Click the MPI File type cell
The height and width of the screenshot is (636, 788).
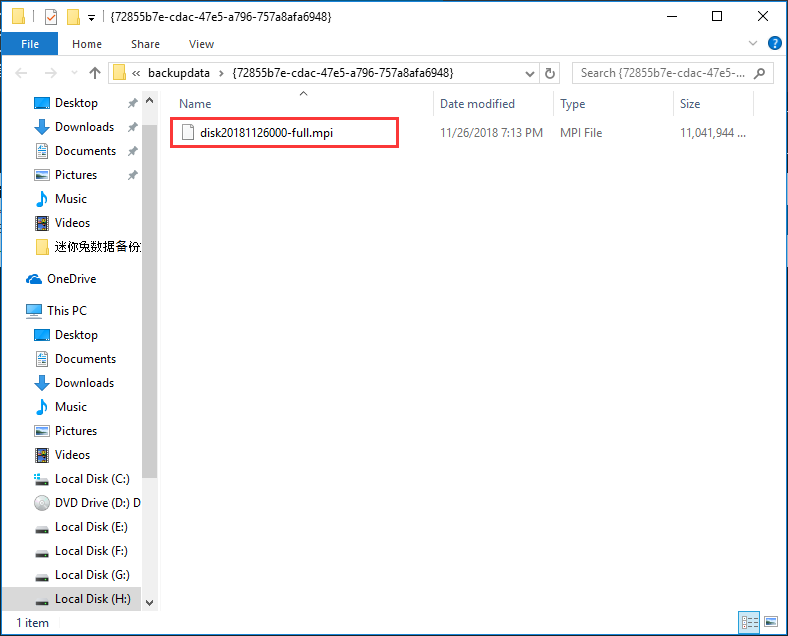(x=581, y=133)
